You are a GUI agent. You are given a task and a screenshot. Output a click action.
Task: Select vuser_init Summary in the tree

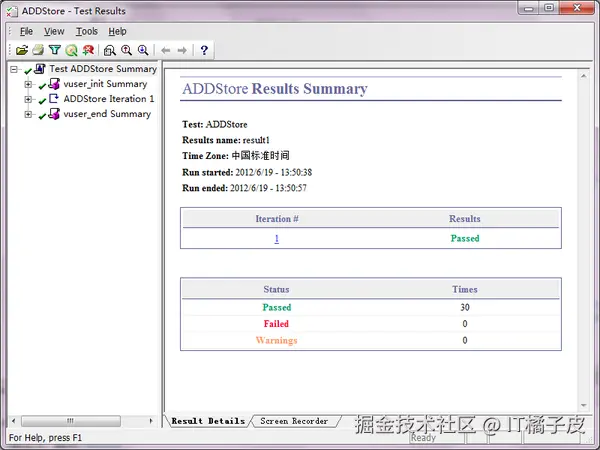point(105,84)
